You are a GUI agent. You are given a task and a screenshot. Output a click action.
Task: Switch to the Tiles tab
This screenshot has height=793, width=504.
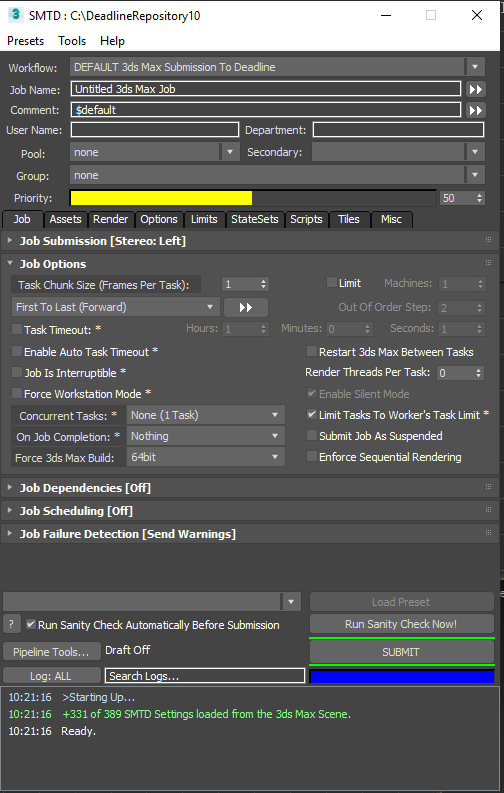[x=349, y=219]
